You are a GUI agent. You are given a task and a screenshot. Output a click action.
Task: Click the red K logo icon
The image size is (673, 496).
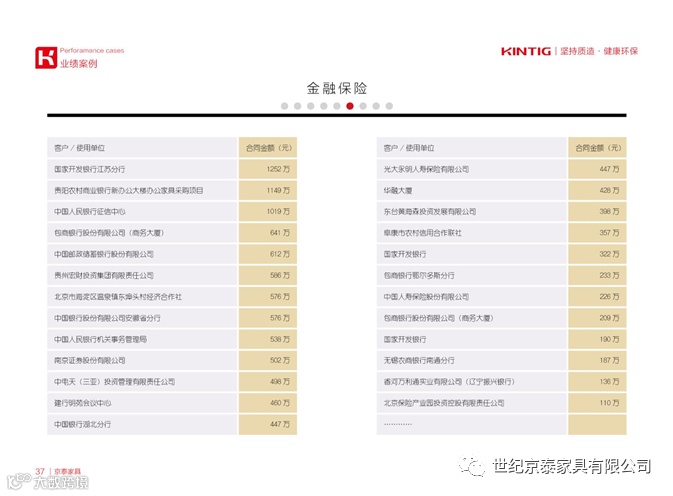[x=46, y=57]
